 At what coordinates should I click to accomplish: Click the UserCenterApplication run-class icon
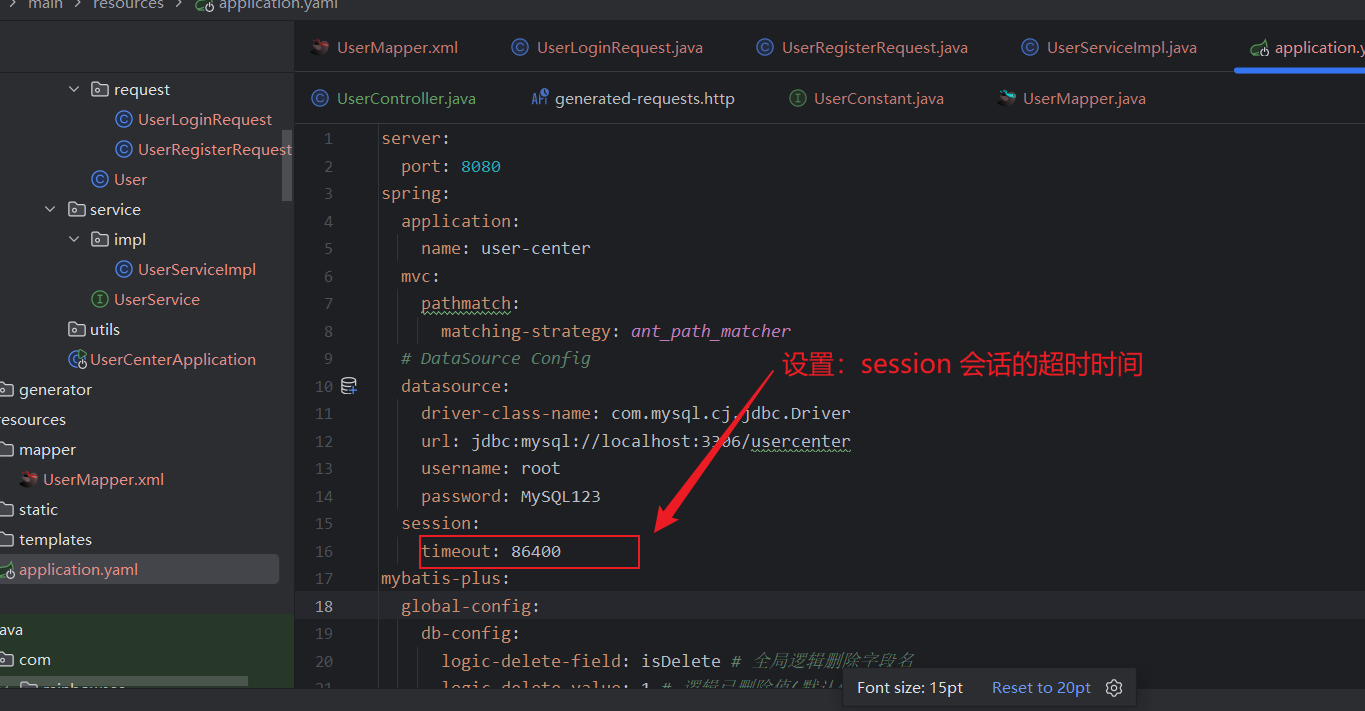point(77,359)
